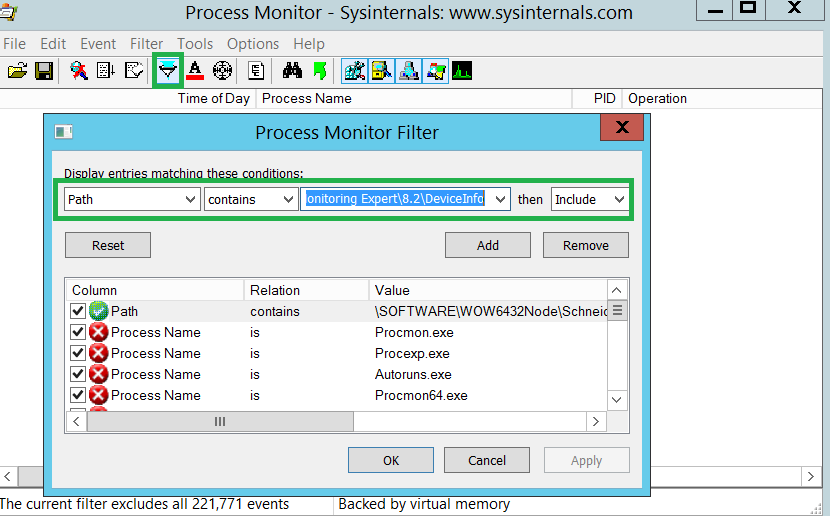The width and height of the screenshot is (831, 517).
Task: Sort by the Value header in filter list
Action: click(488, 290)
